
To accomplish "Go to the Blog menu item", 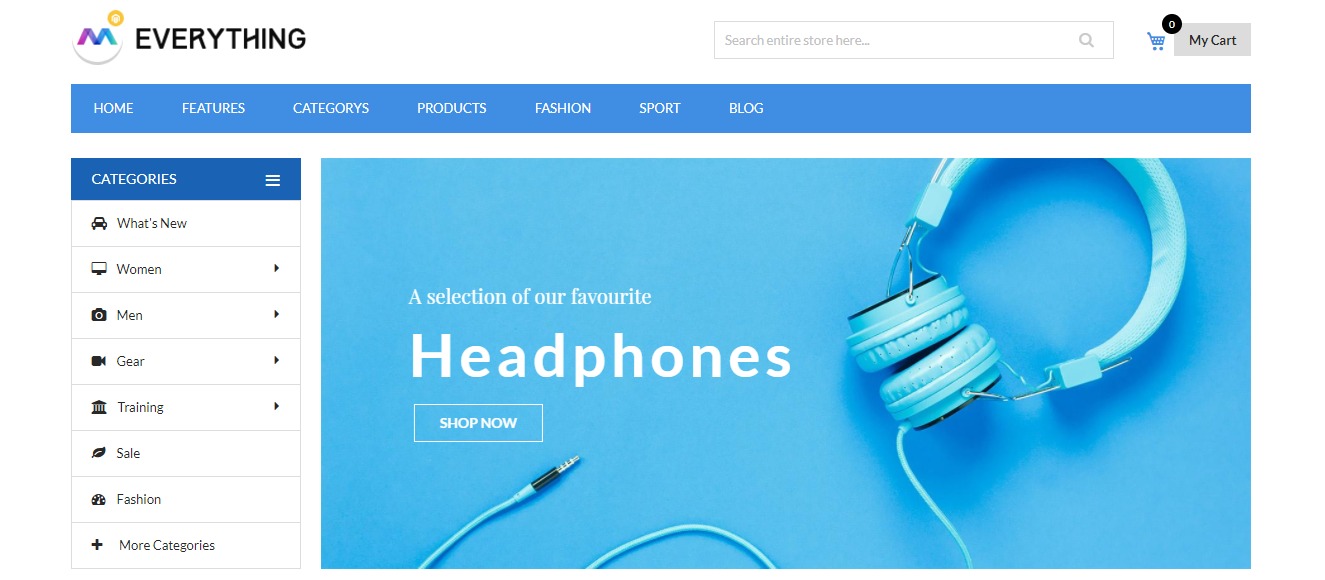I will [x=746, y=108].
